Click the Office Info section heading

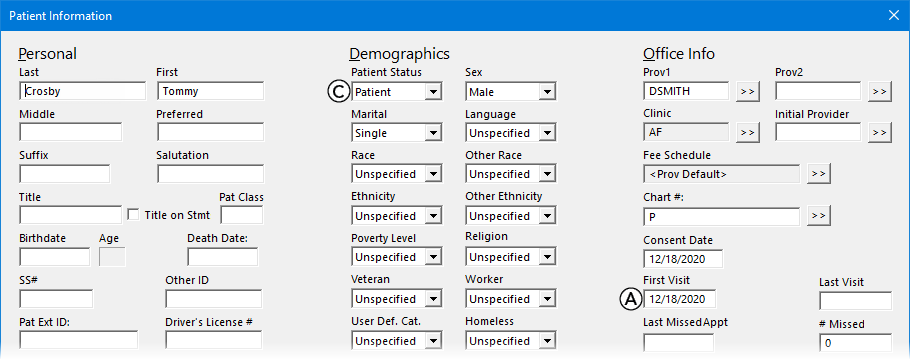[679, 54]
